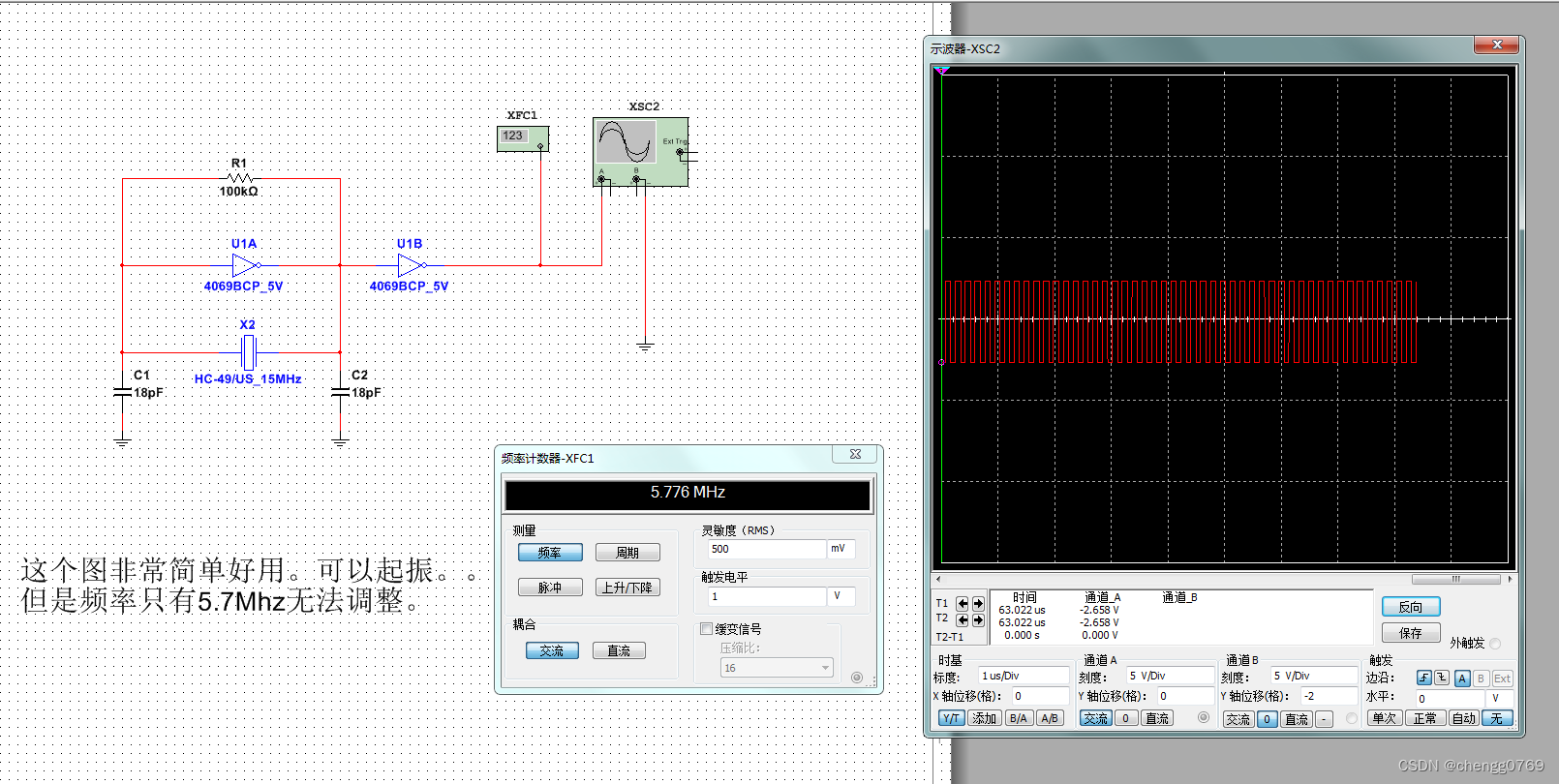Screen dimensions: 1559x784
Task: Open the sensitivity mV unit selector
Action: click(840, 549)
